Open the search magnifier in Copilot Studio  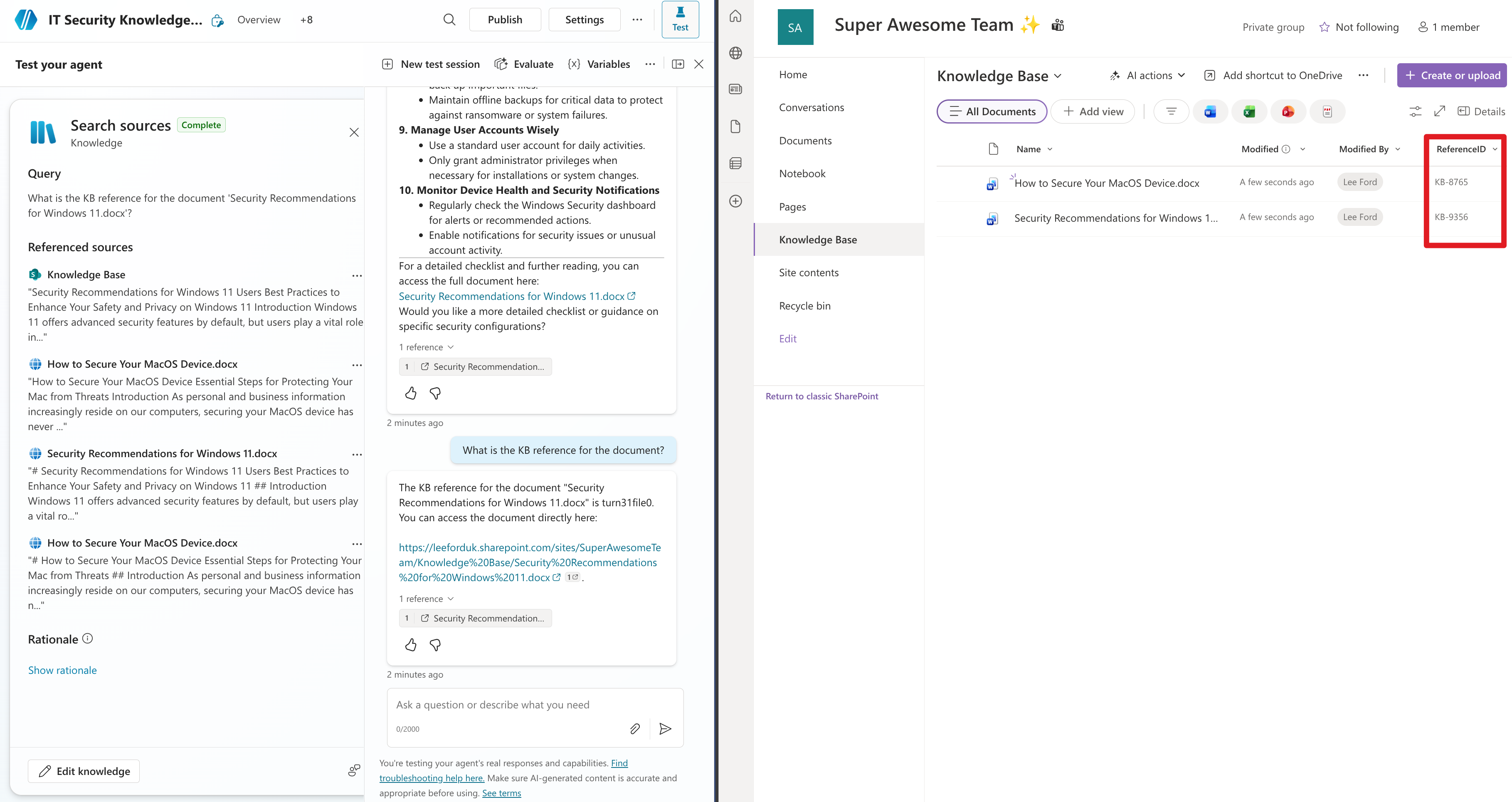(449, 20)
